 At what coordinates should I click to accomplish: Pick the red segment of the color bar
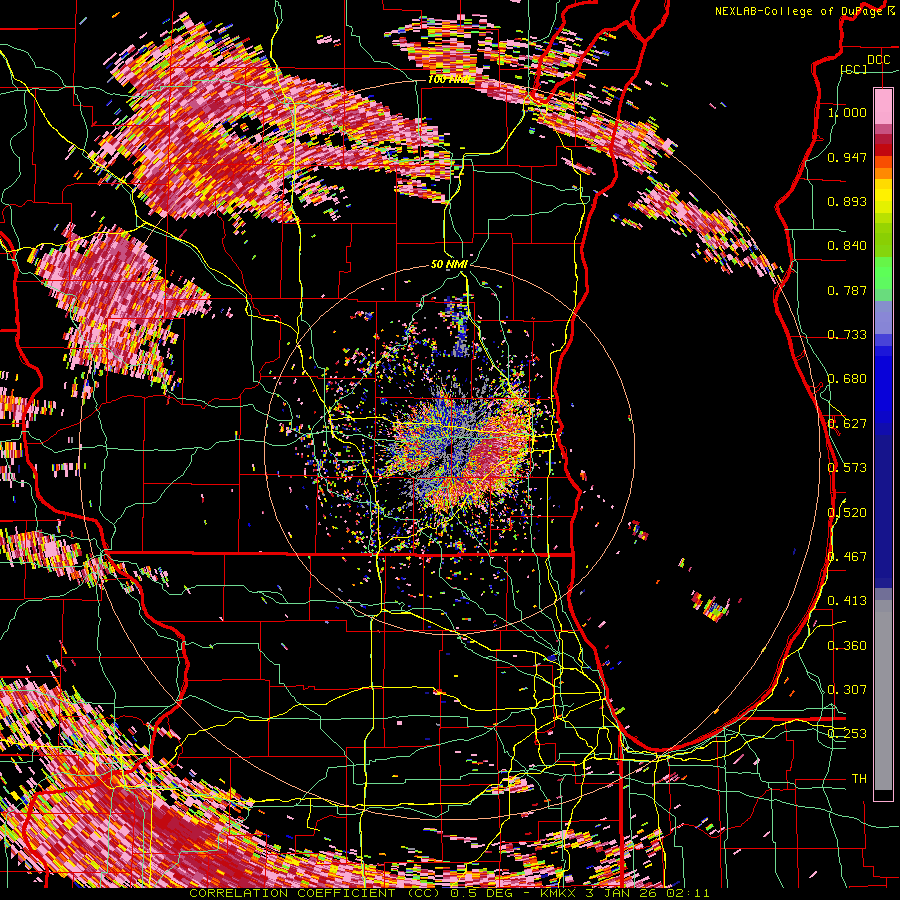[x=883, y=150]
